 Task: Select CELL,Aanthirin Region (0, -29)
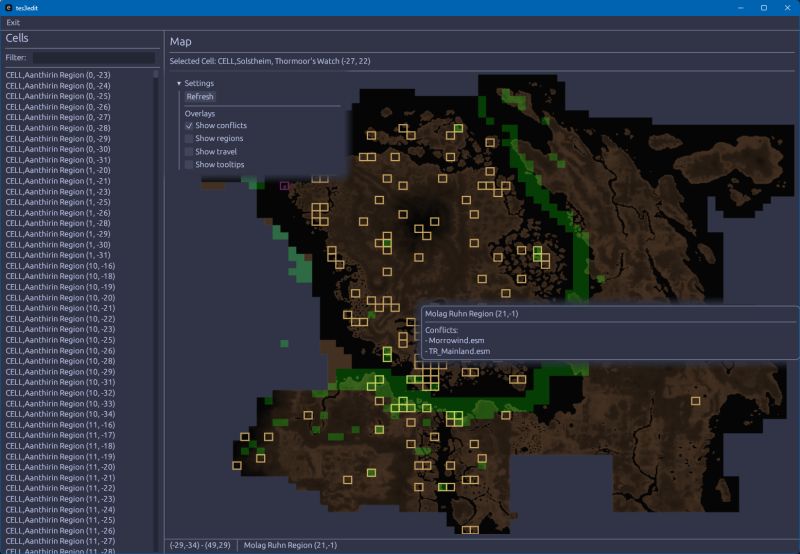point(58,139)
